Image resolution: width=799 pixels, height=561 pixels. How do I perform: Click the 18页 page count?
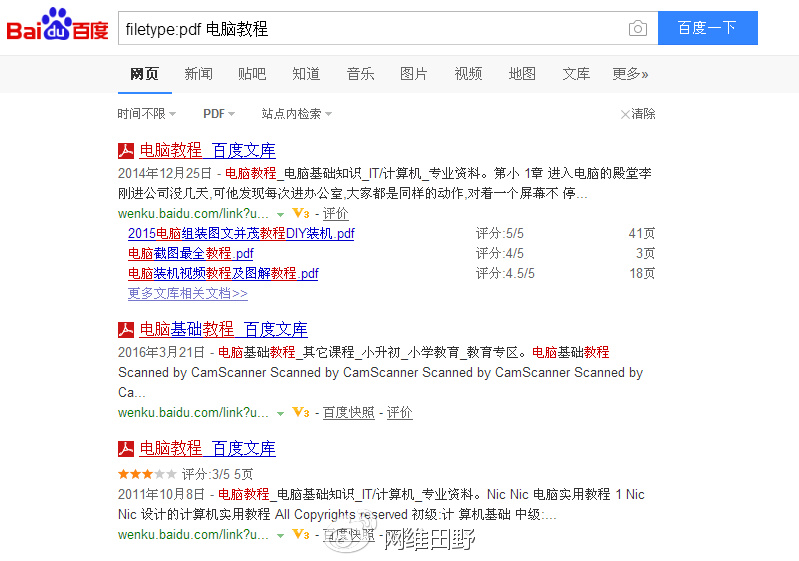642,274
